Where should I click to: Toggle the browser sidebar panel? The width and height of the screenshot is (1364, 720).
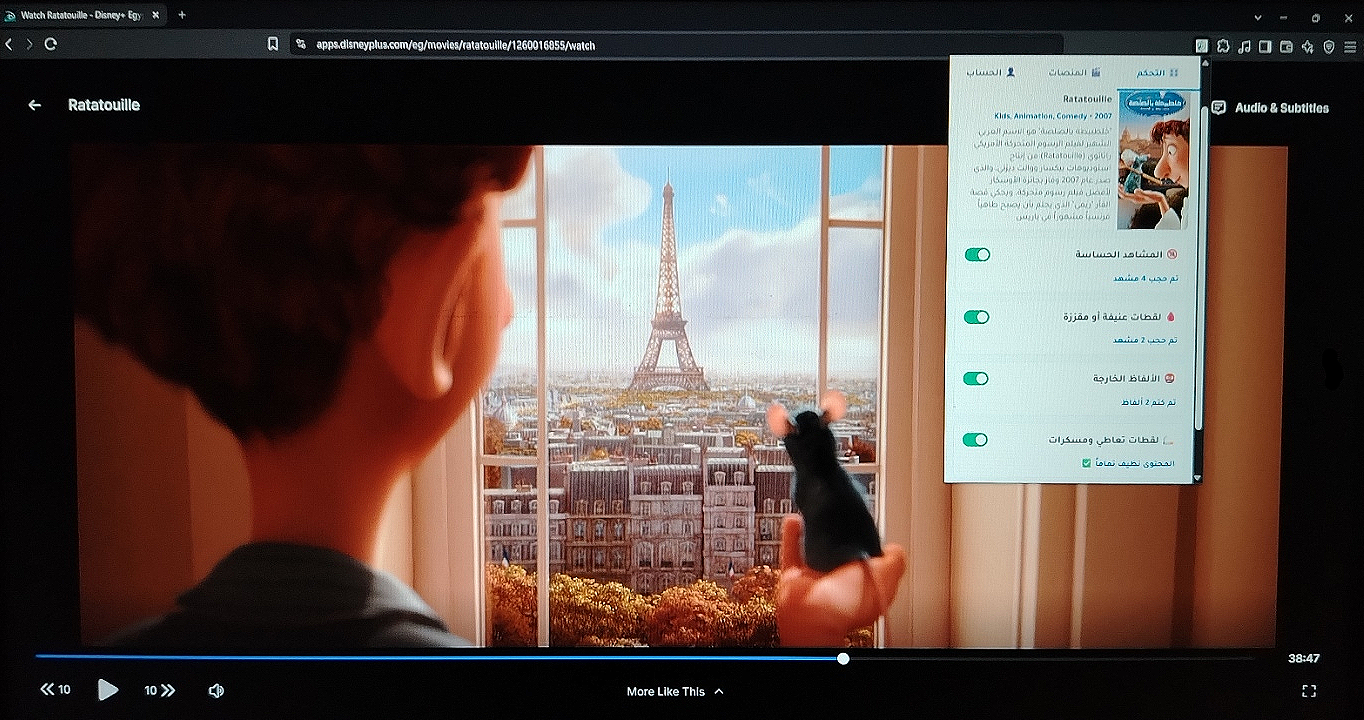pyautogui.click(x=1265, y=46)
